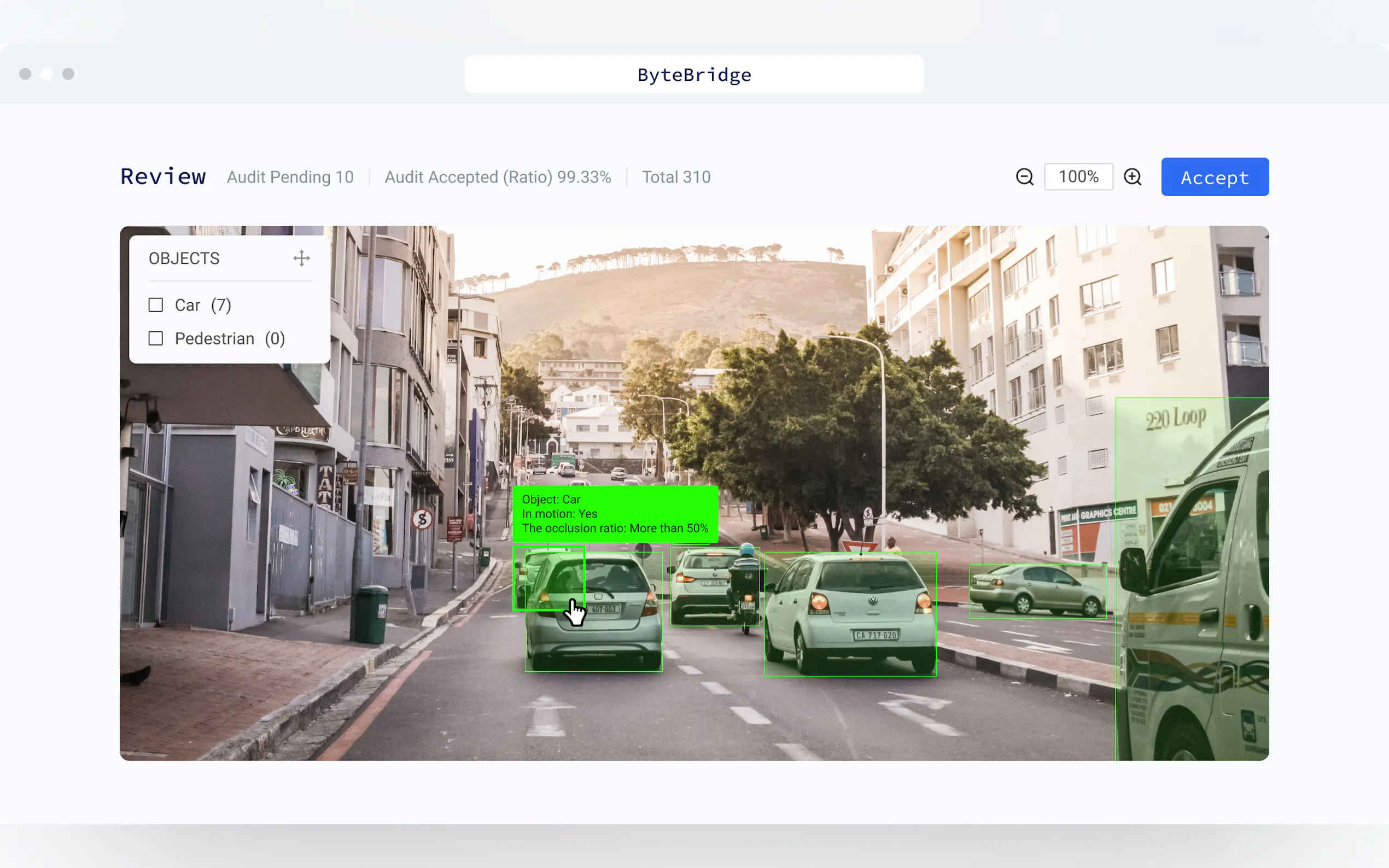Click the Total 310 label

pos(676,178)
